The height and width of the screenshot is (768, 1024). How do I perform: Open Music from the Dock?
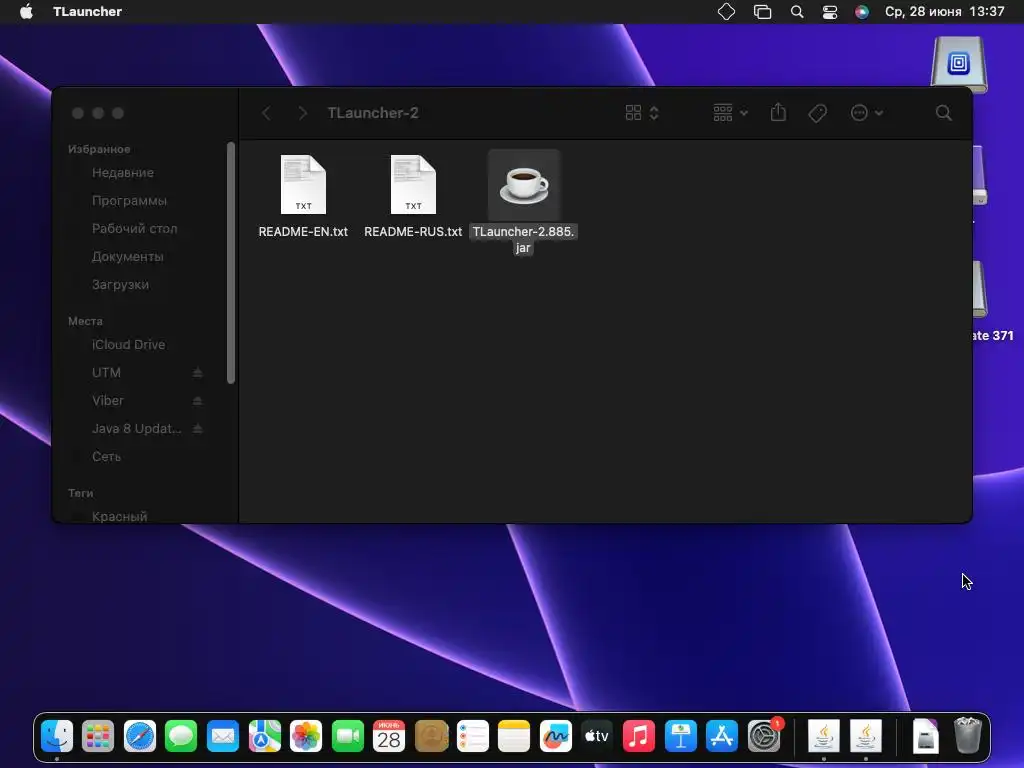[x=639, y=736]
